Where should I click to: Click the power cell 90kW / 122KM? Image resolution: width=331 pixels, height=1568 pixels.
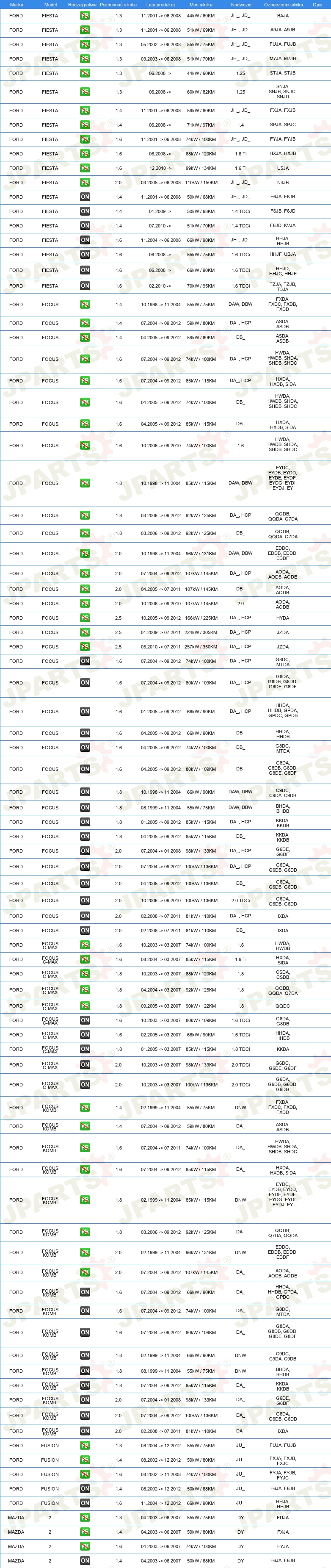[201, 1006]
